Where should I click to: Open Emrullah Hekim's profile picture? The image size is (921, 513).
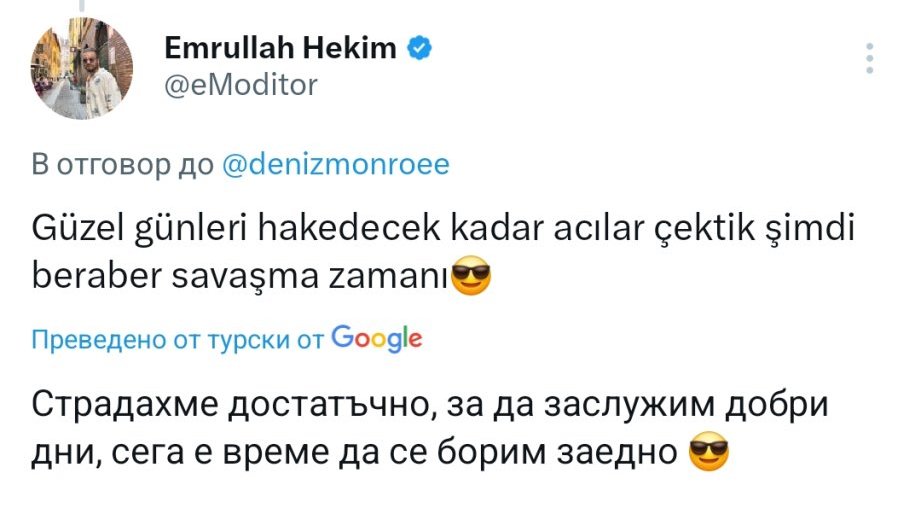(x=83, y=69)
